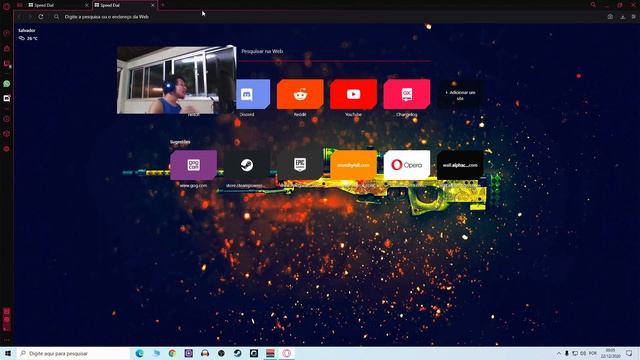640x360 pixels.
Task: Open the Reddit speed dial tile
Action: point(300,94)
